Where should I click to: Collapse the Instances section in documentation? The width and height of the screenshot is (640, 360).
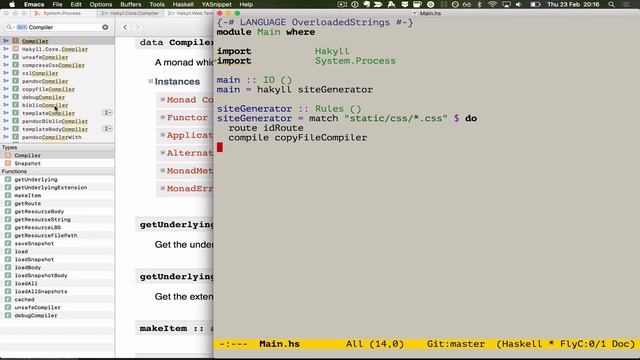click(151, 81)
